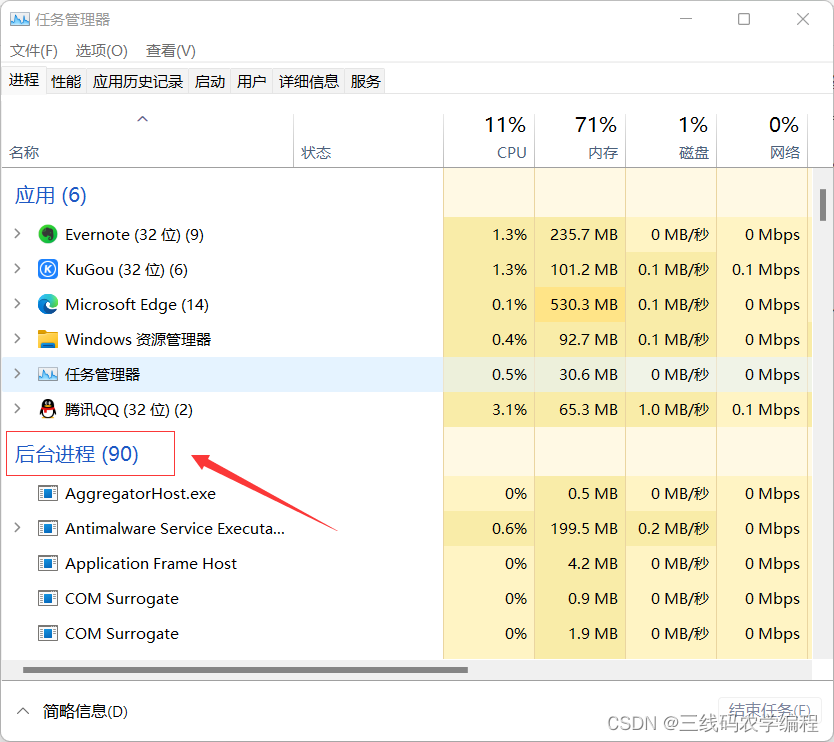Screen dimensions: 834x742
Task: Open the 文件(F) menu
Action: [x=34, y=51]
